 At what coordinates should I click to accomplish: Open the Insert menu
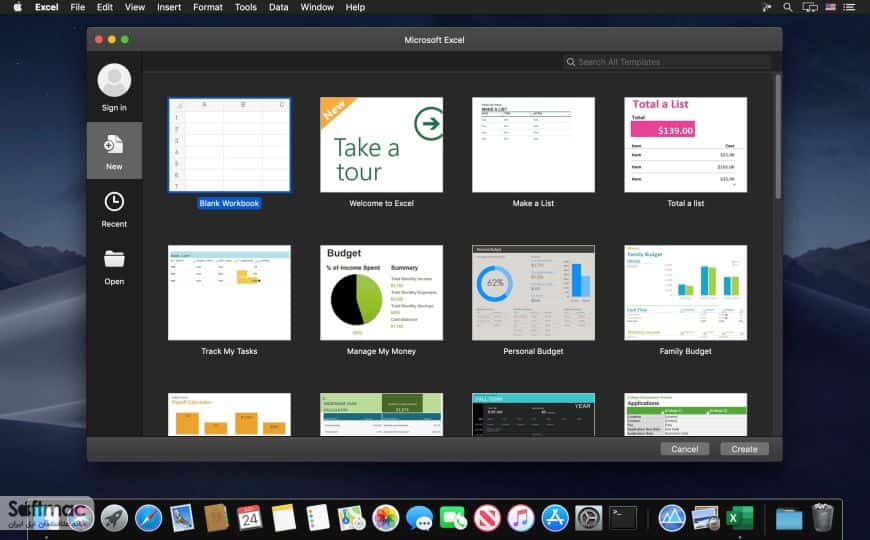169,7
